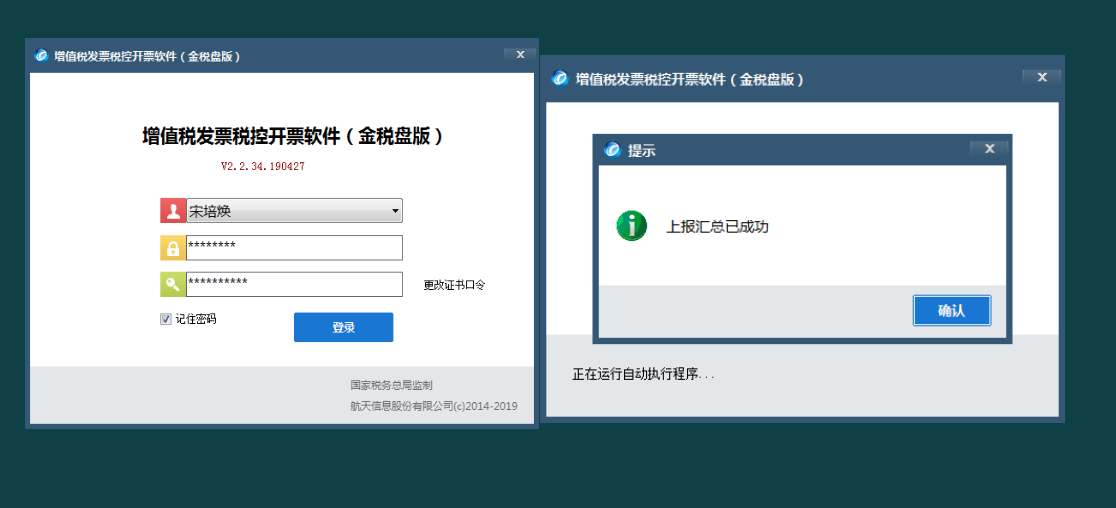This screenshot has width=1116, height=508.
Task: Click the large 增值税发票税控开票软件 heading
Action: (x=293, y=136)
